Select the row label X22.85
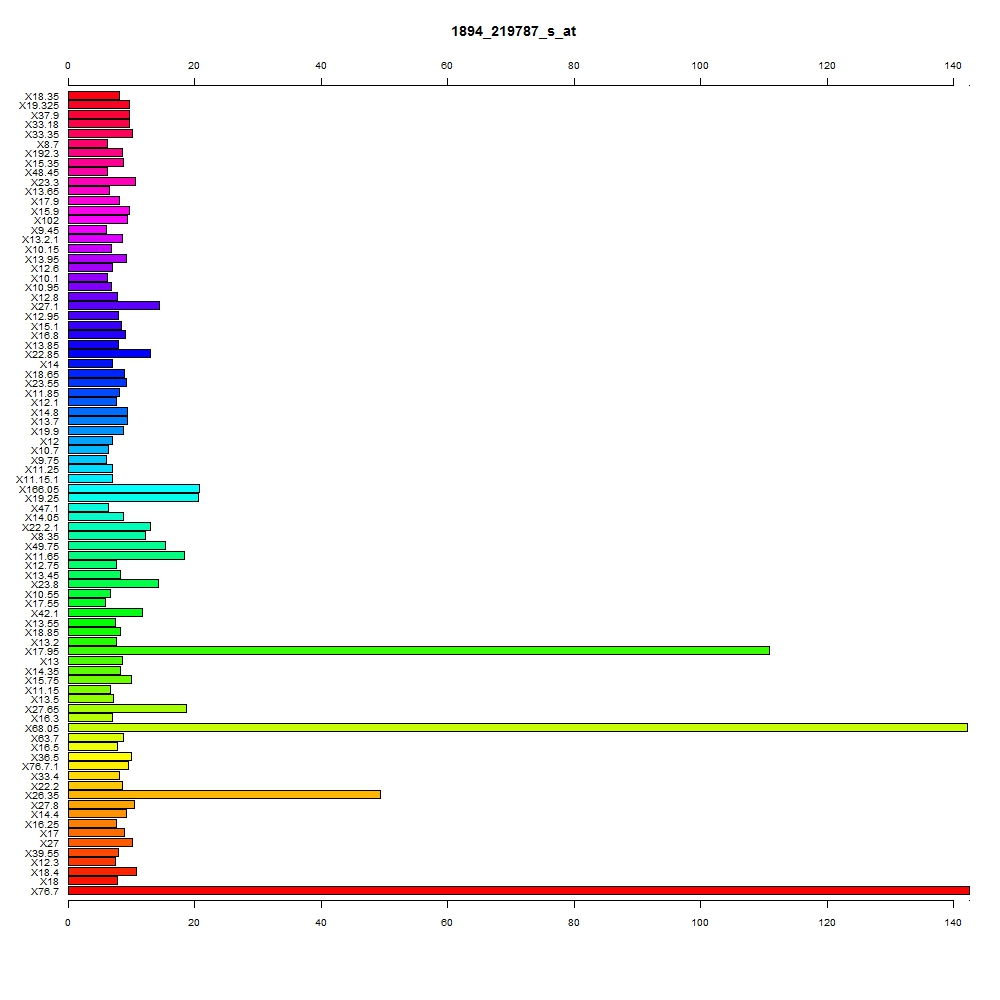Viewport: 1000px width, 1000px height. 41,354
